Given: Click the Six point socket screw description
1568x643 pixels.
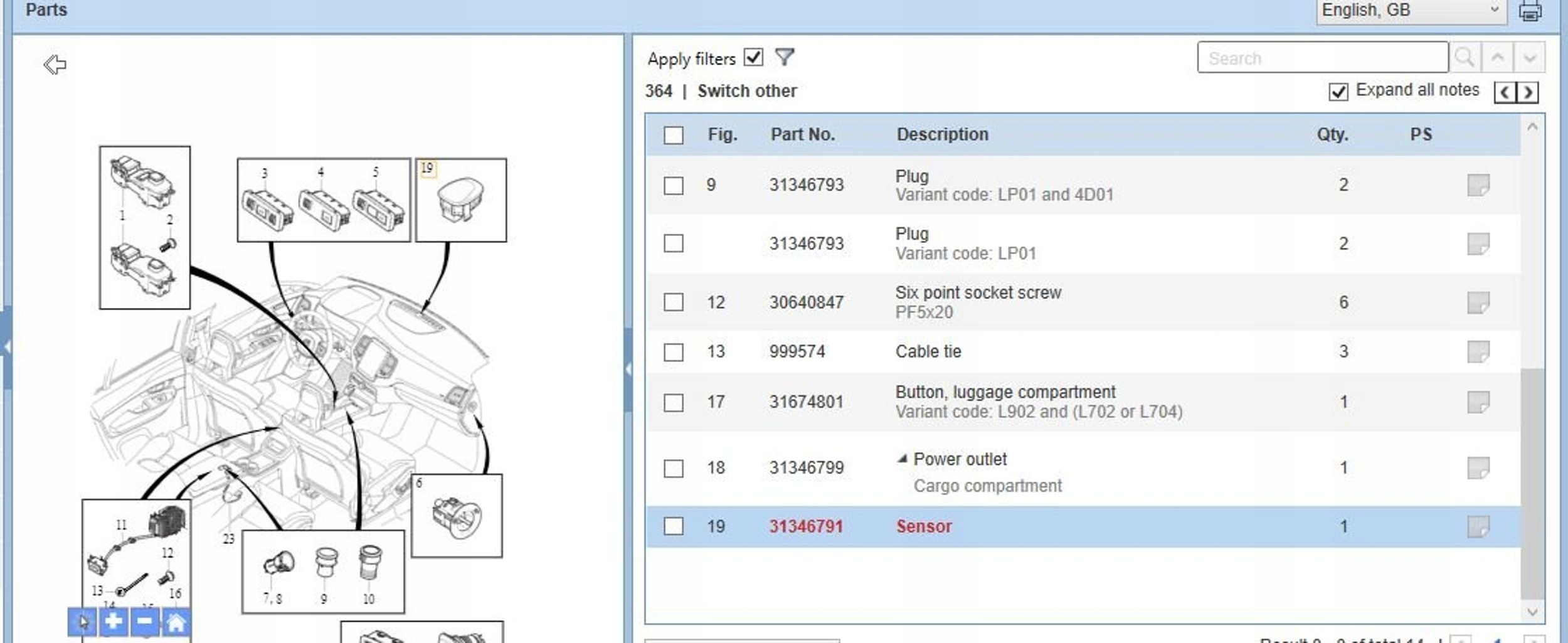Looking at the screenshot, I should point(978,292).
